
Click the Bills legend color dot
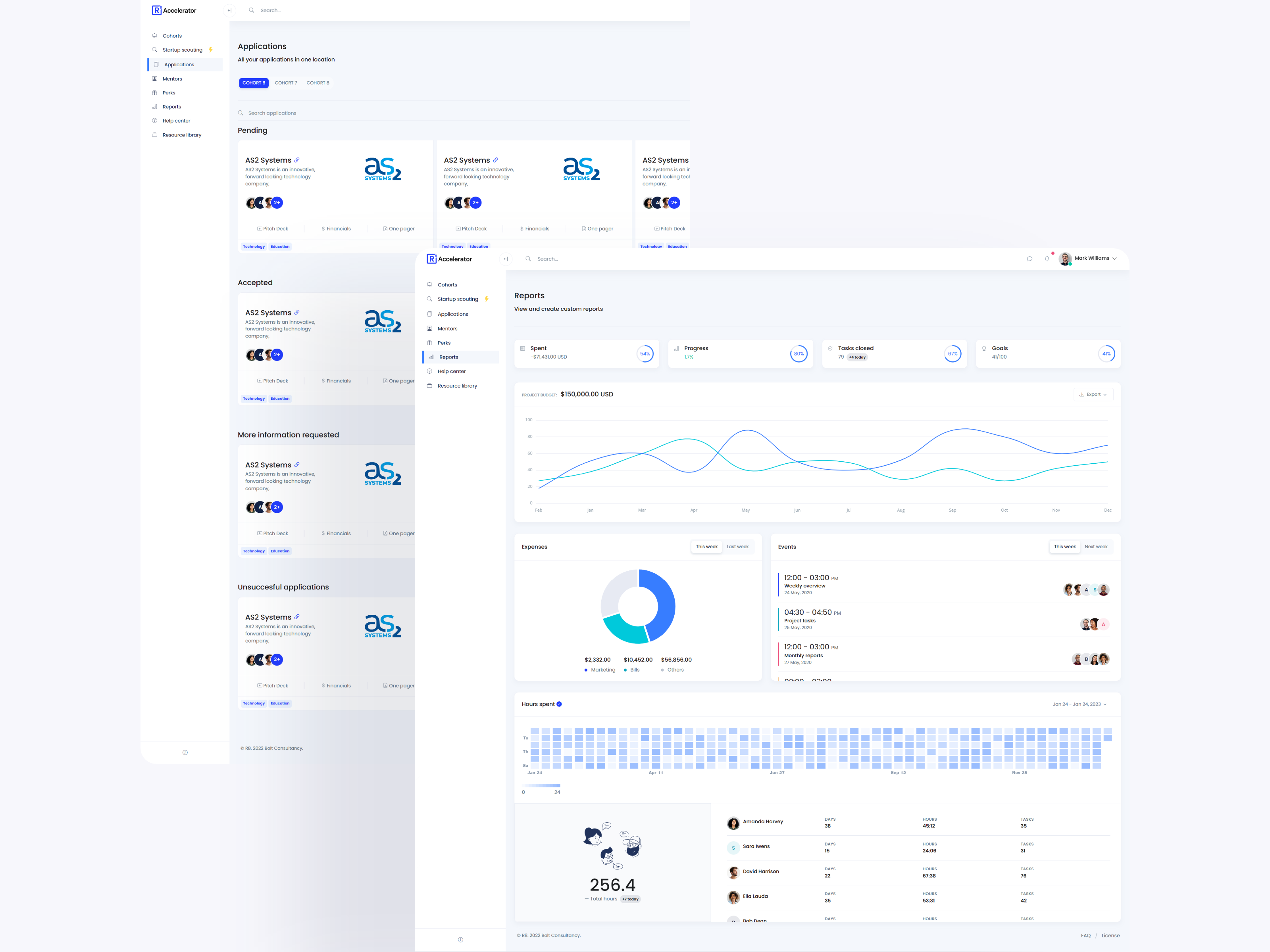tap(625, 670)
